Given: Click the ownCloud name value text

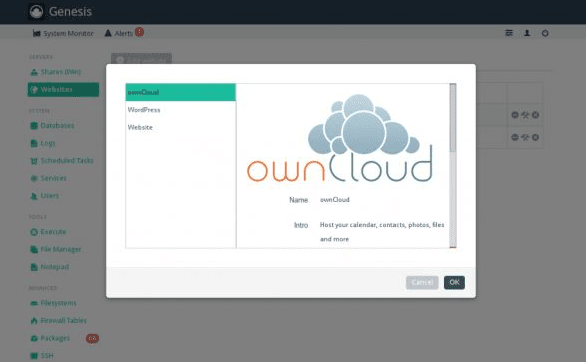Looking at the screenshot, I should [334, 200].
